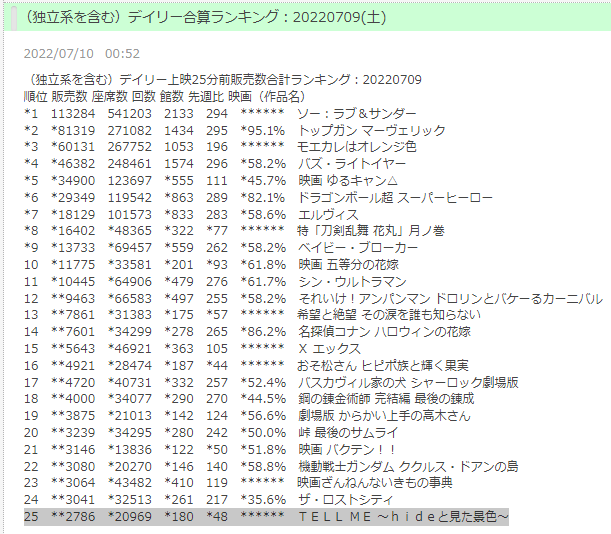This screenshot has height=534, width=611.
Task: Click seat count 267752
Action: click(x=129, y=147)
